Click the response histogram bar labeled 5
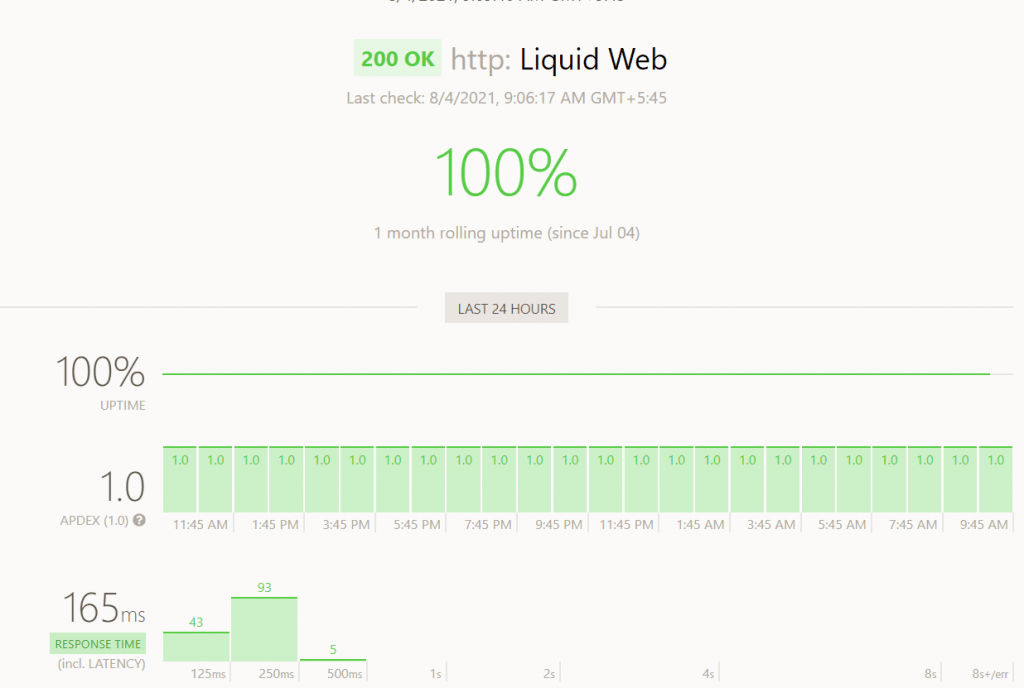Image resolution: width=1024 pixels, height=688 pixels. pyautogui.click(x=333, y=659)
